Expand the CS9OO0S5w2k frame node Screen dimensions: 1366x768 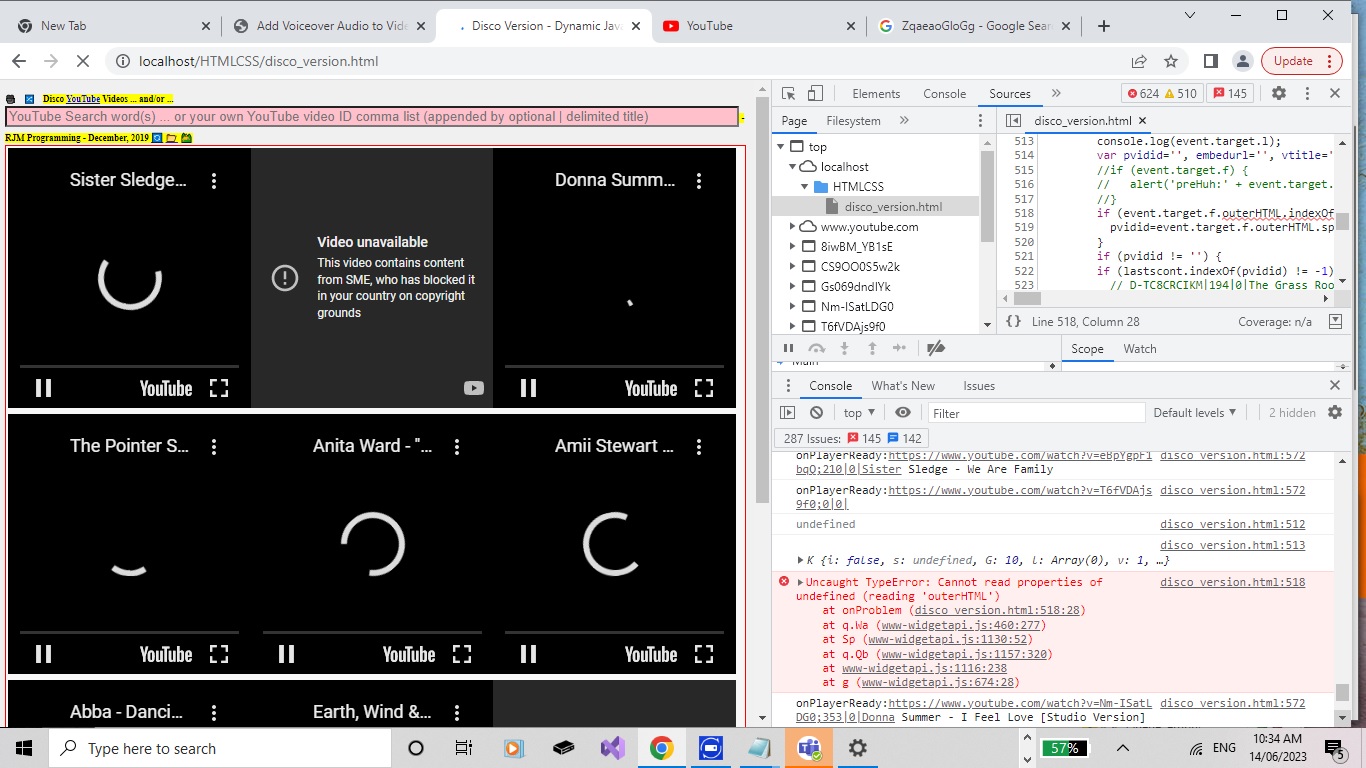[792, 267]
